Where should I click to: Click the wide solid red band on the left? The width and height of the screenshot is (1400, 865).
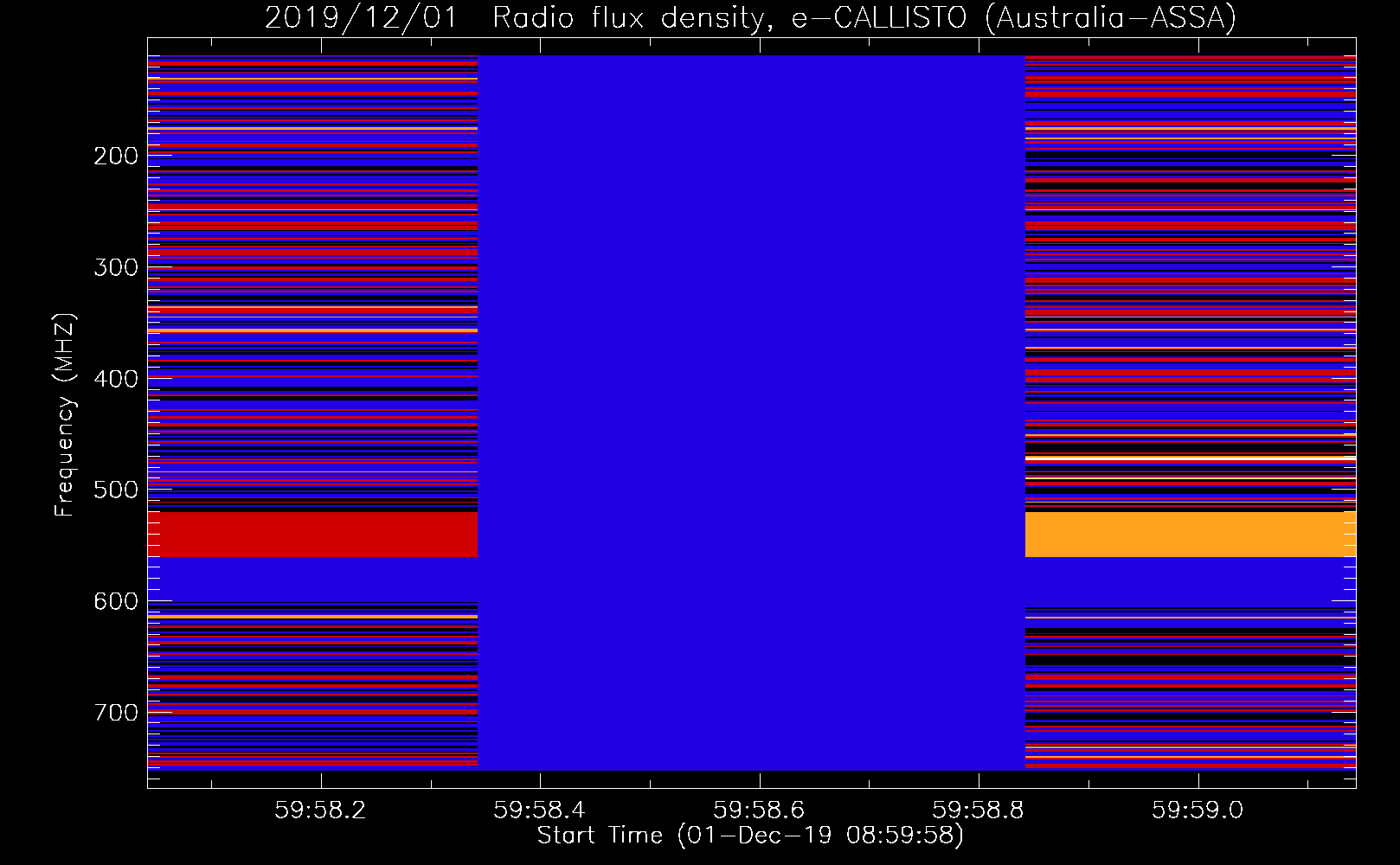(x=312, y=534)
